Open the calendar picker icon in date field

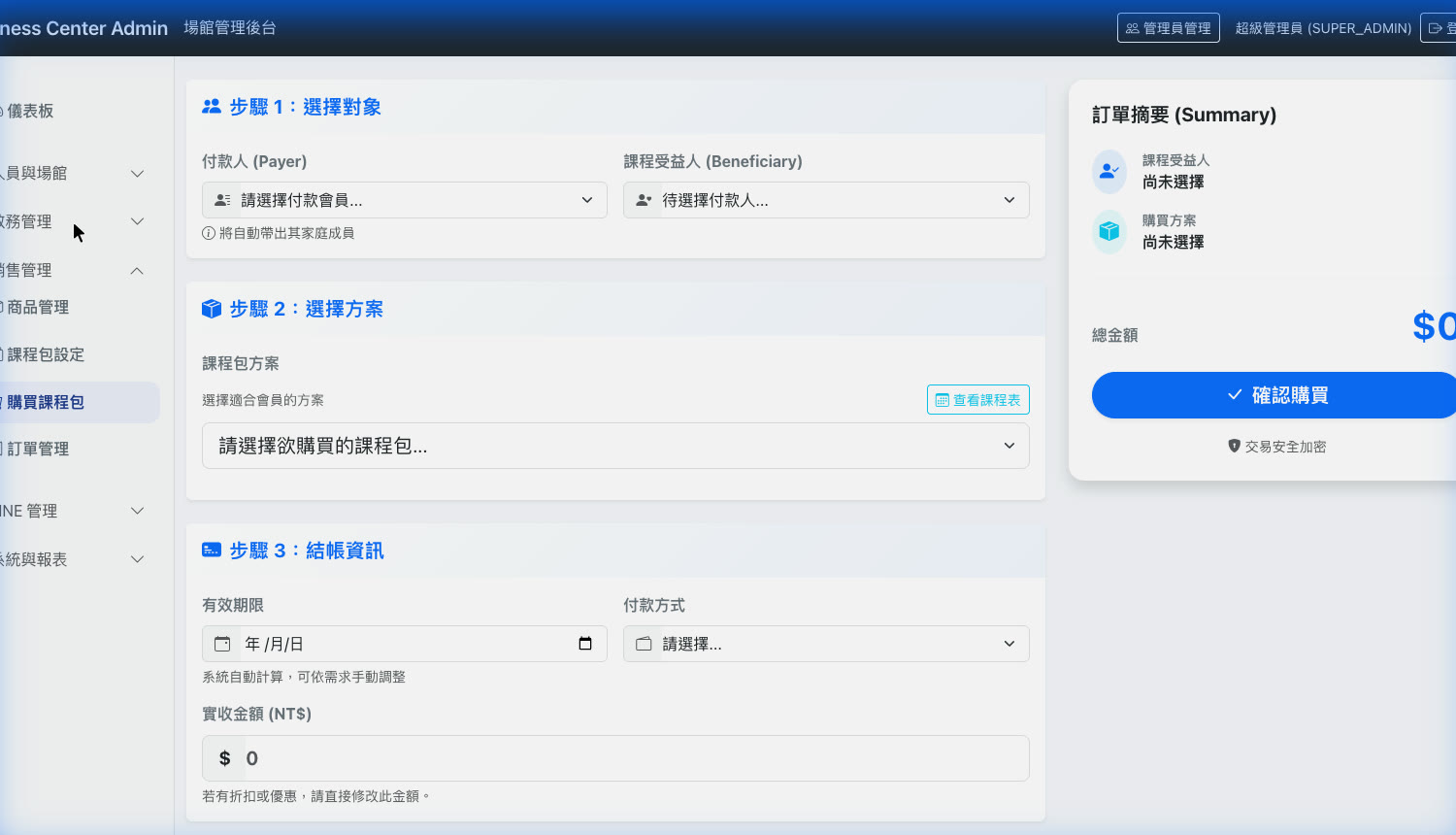pyautogui.click(x=585, y=644)
